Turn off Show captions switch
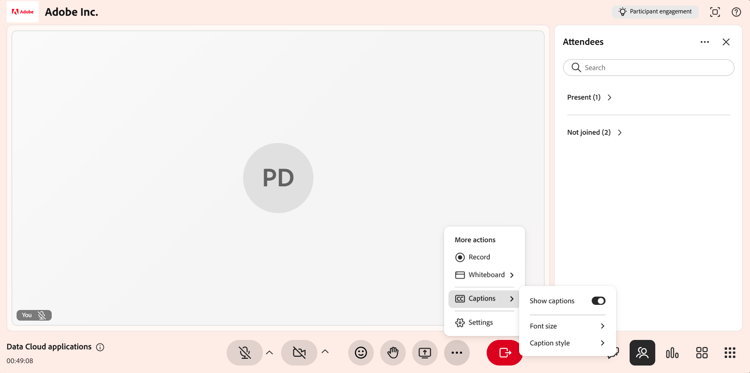 point(598,301)
